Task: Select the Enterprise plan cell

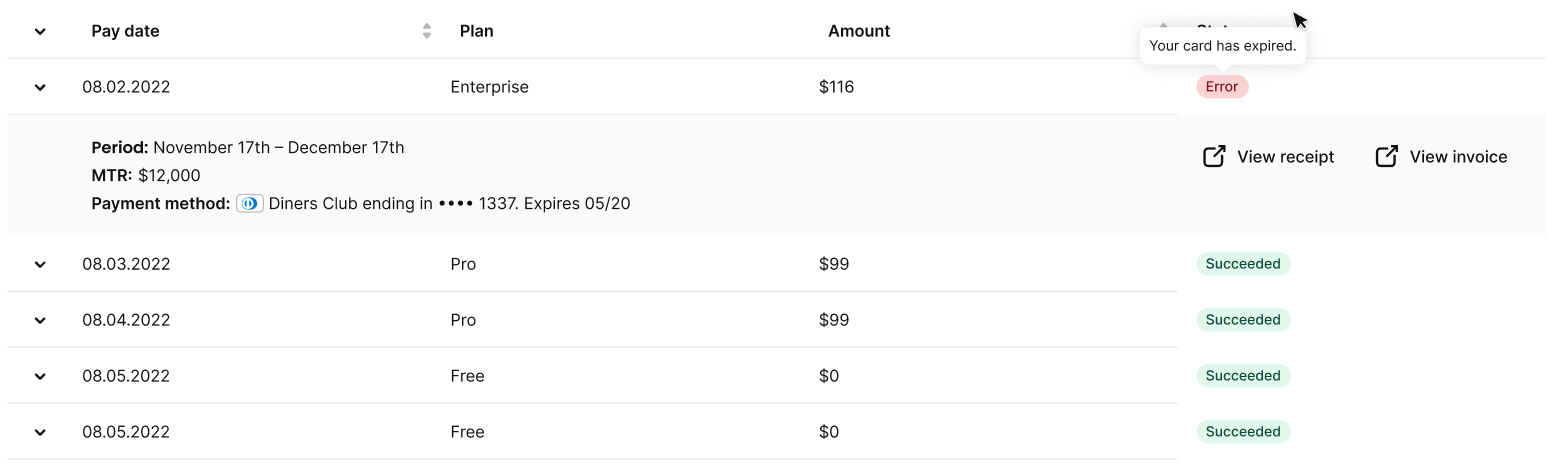Action: [x=489, y=87]
